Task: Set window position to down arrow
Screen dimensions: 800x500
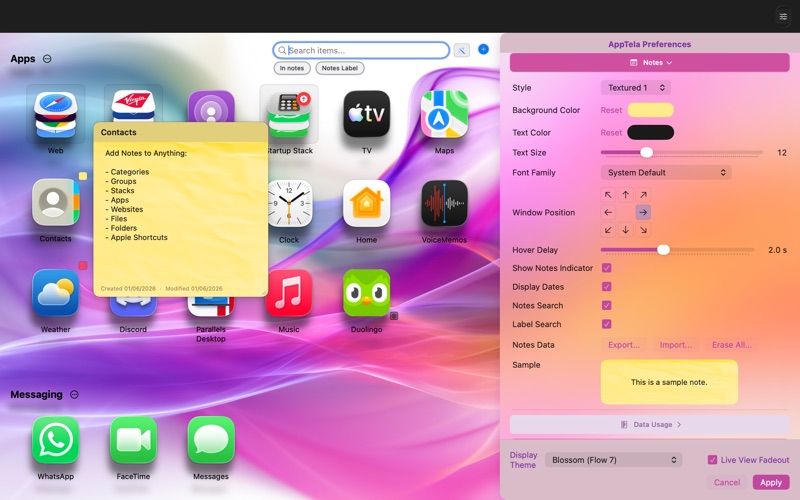Action: (x=626, y=230)
